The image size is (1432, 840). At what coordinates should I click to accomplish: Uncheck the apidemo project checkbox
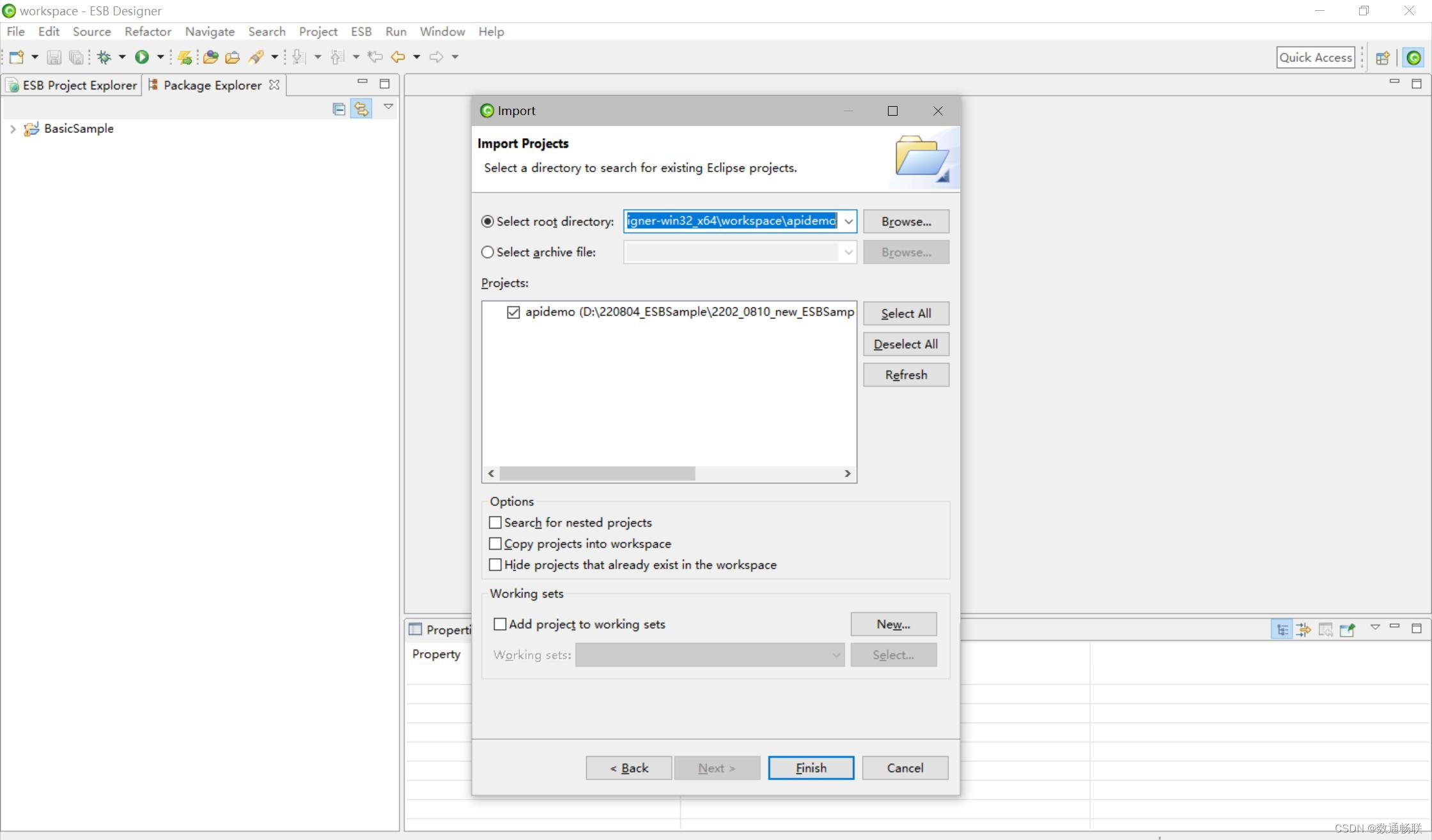513,312
